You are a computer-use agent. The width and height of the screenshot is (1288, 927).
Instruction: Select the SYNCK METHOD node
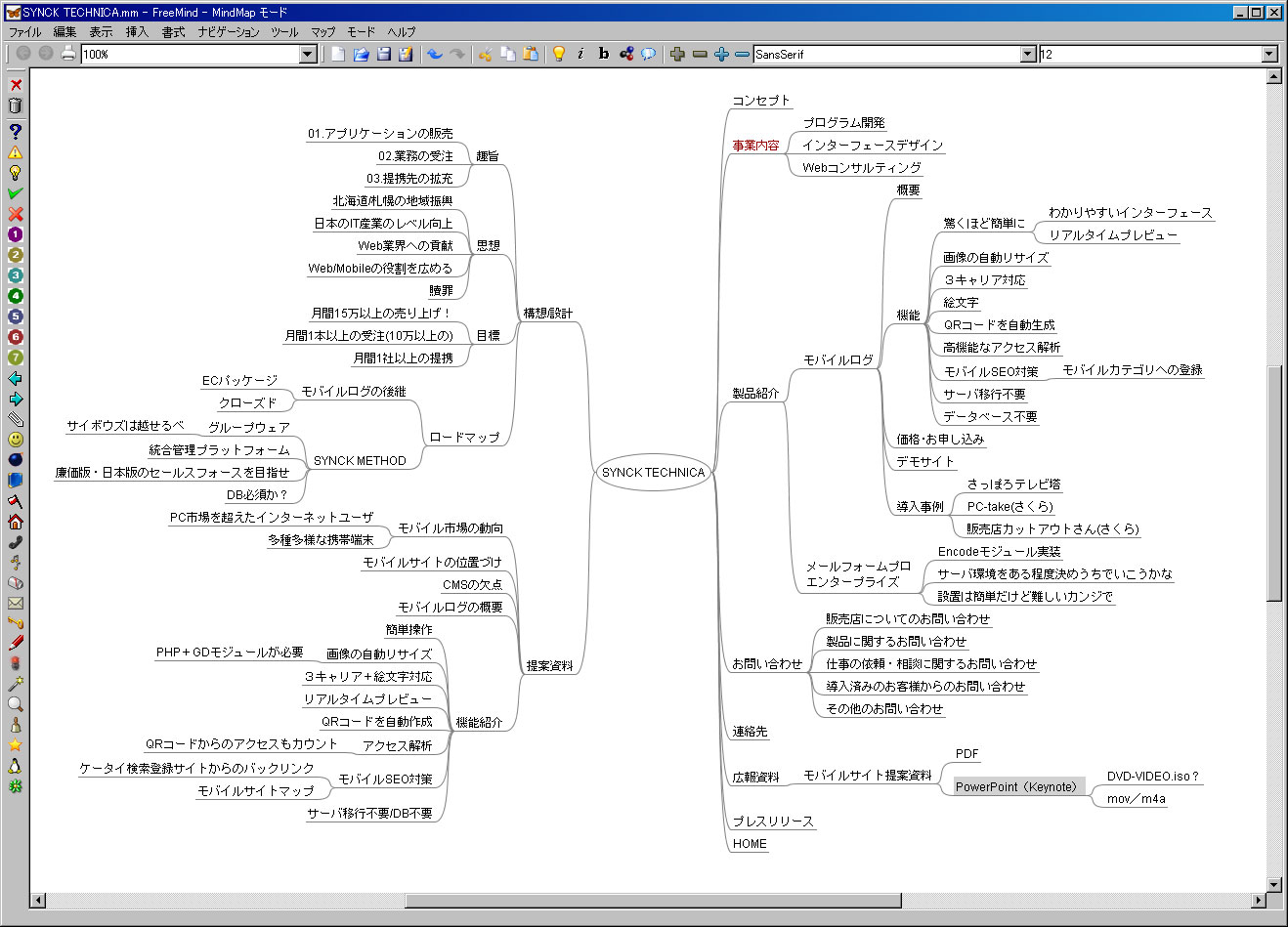click(360, 461)
